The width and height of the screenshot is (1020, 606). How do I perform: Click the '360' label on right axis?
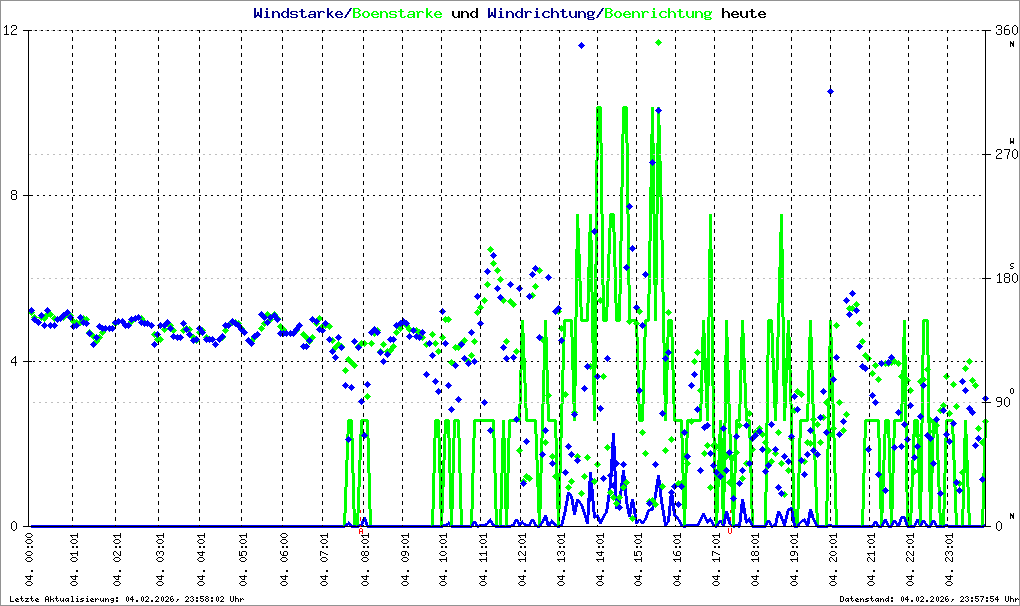click(1003, 30)
